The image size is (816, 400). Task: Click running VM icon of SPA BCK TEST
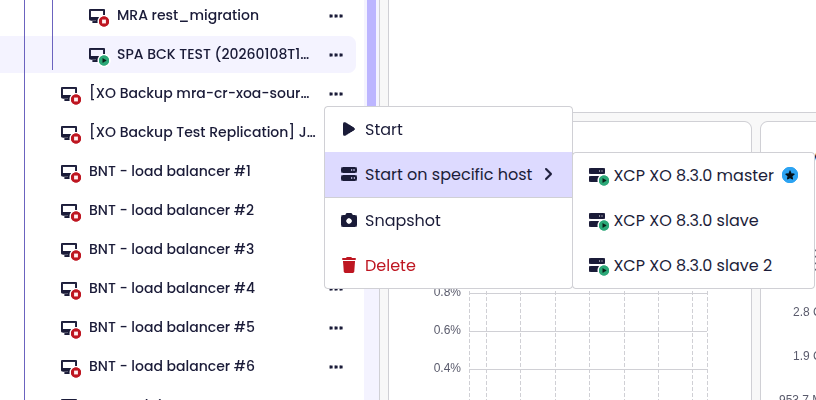click(x=99, y=55)
